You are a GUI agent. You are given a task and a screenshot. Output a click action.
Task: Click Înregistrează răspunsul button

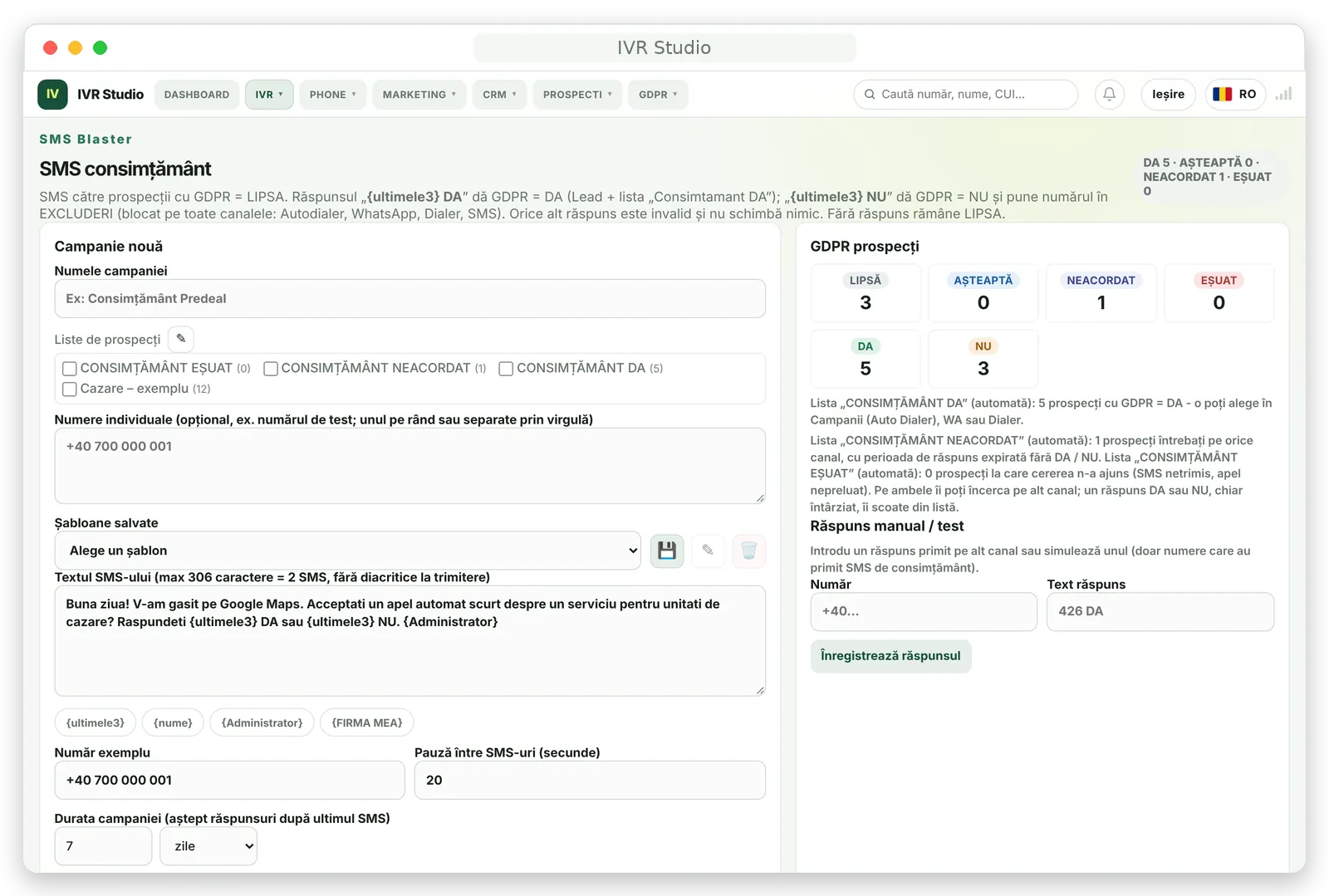[x=890, y=656]
